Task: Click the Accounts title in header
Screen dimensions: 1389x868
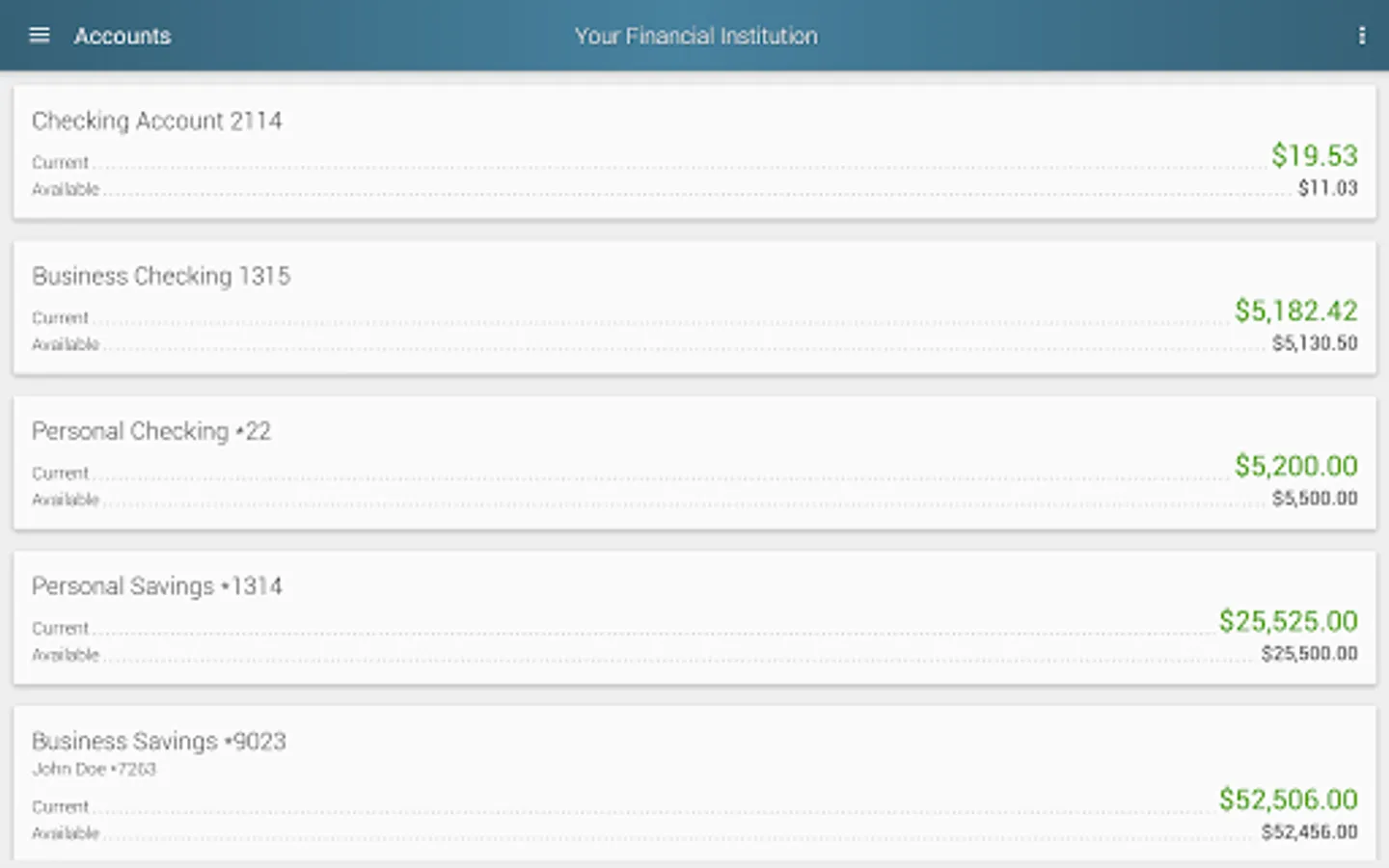Action: click(x=123, y=36)
